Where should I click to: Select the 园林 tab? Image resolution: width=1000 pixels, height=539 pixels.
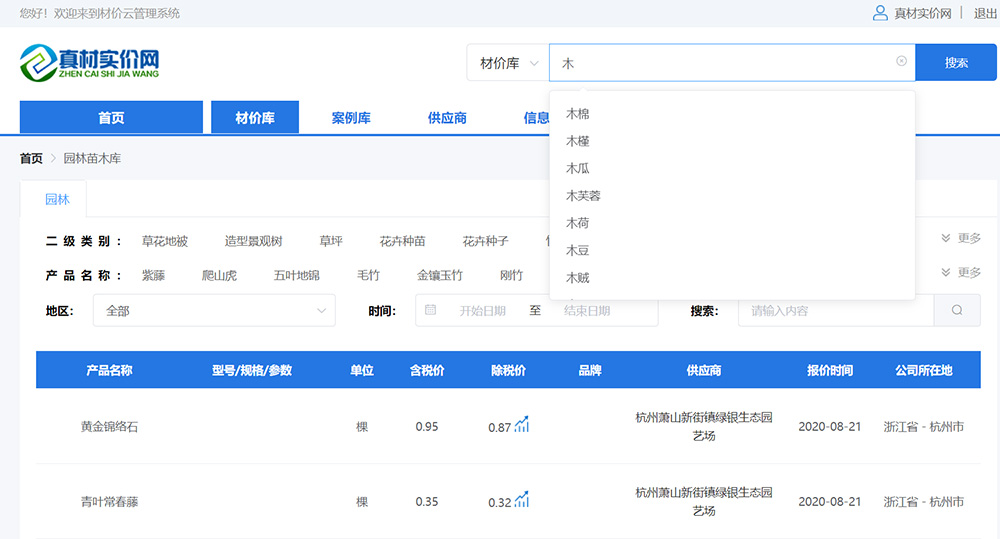point(57,199)
